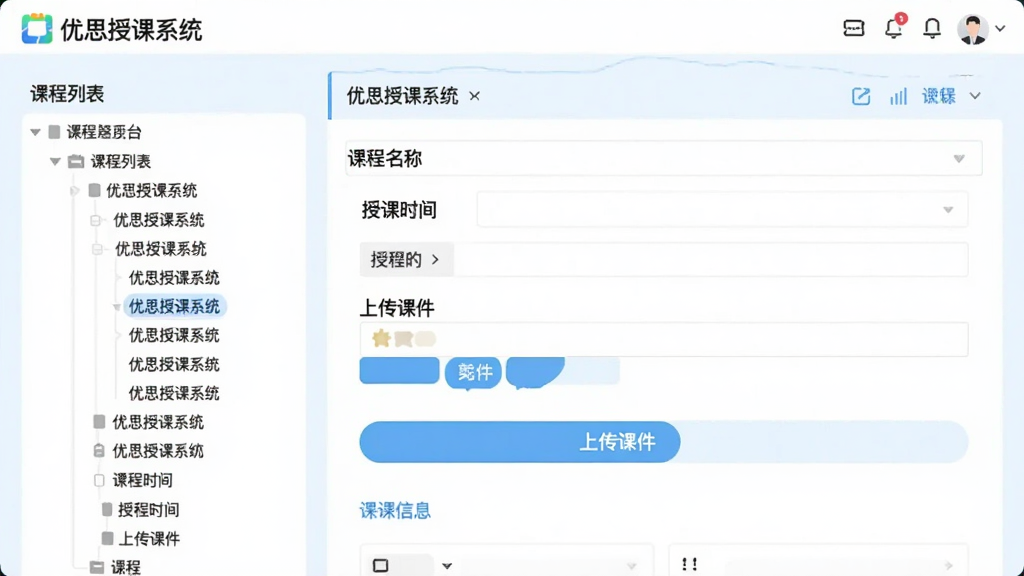Open the 授课时间 dropdown
This screenshot has height=576, width=1024.
722,210
